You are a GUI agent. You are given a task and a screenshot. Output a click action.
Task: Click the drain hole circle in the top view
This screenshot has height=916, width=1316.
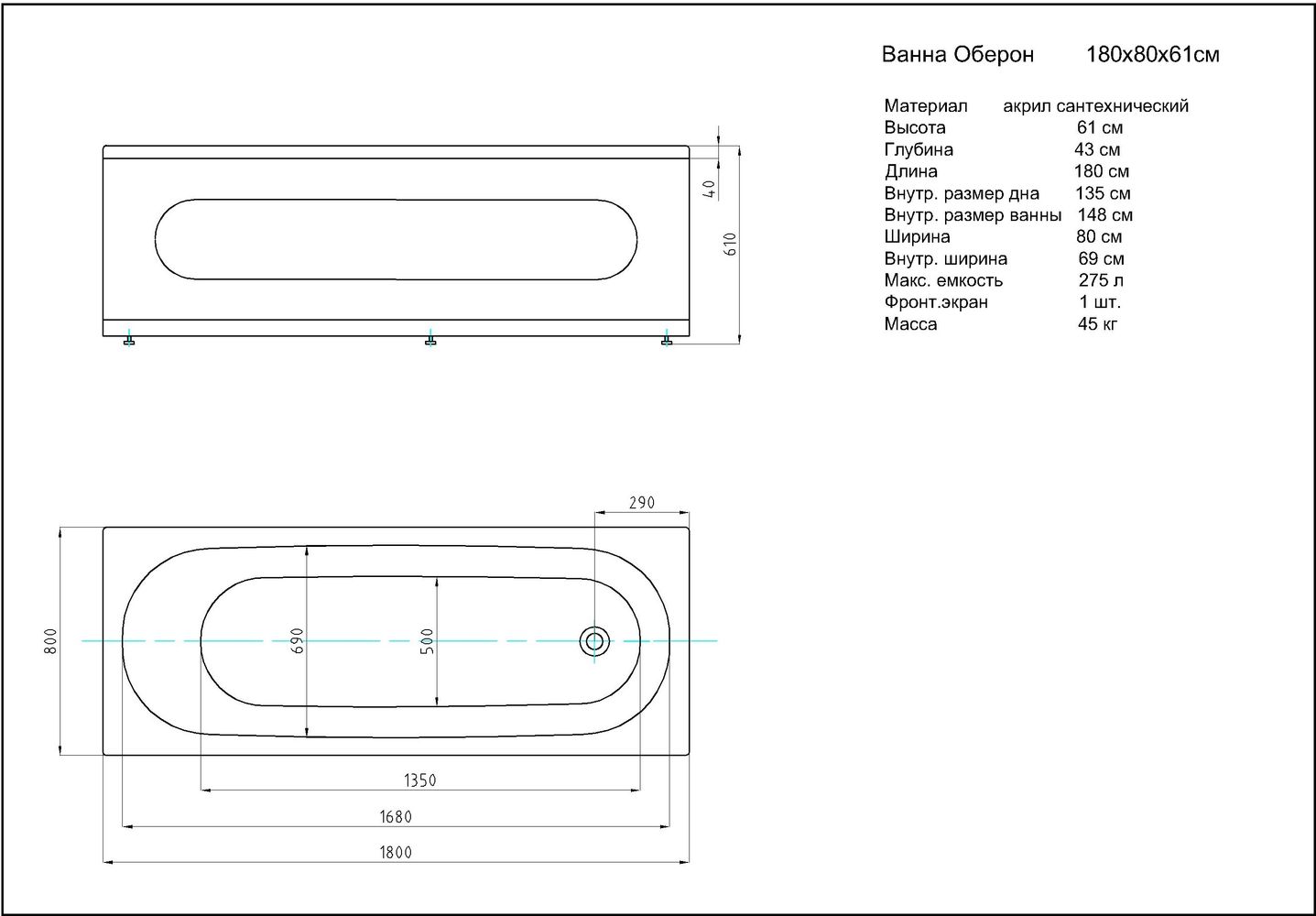click(594, 641)
